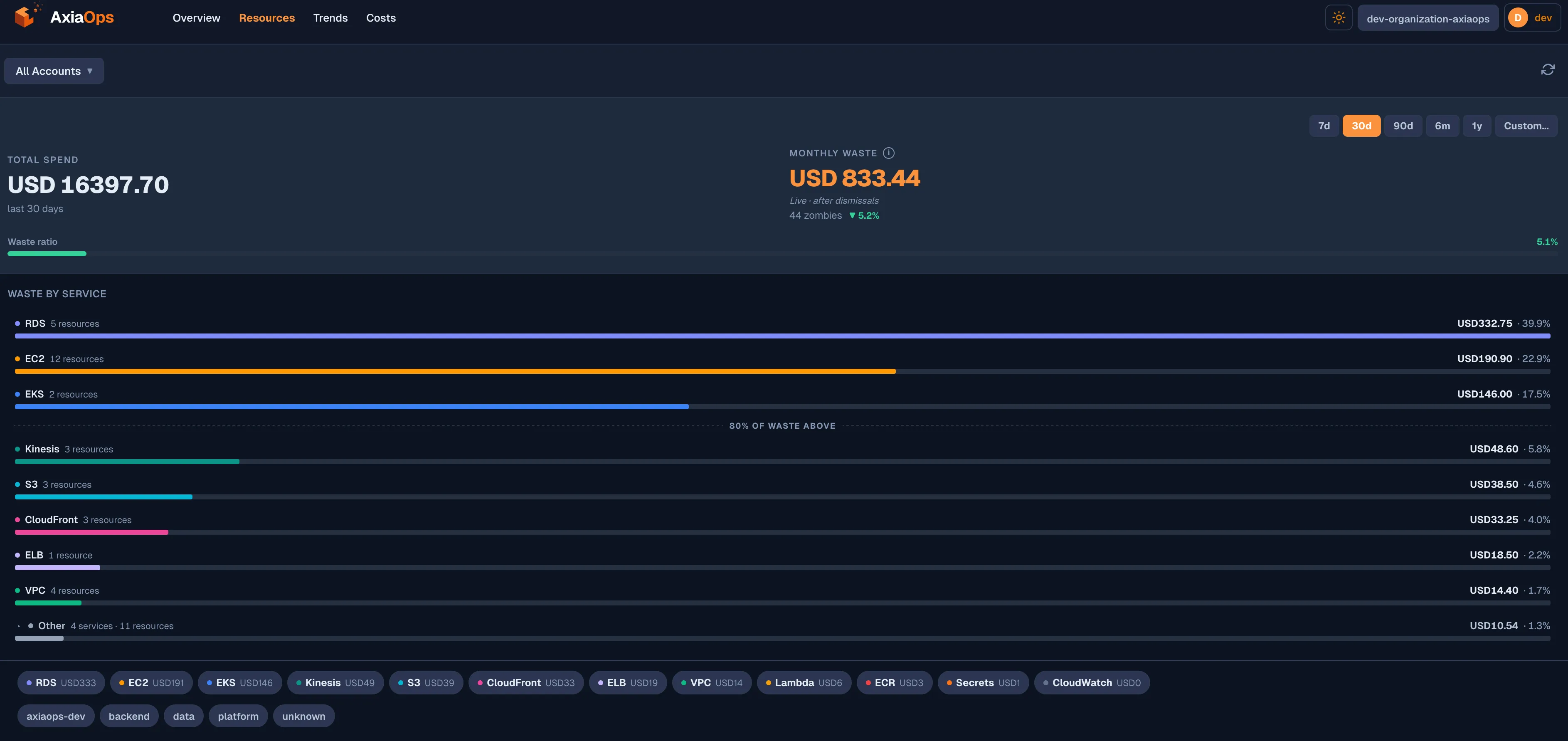Filter by the platform tag
The width and height of the screenshot is (1568, 741).
click(x=238, y=716)
